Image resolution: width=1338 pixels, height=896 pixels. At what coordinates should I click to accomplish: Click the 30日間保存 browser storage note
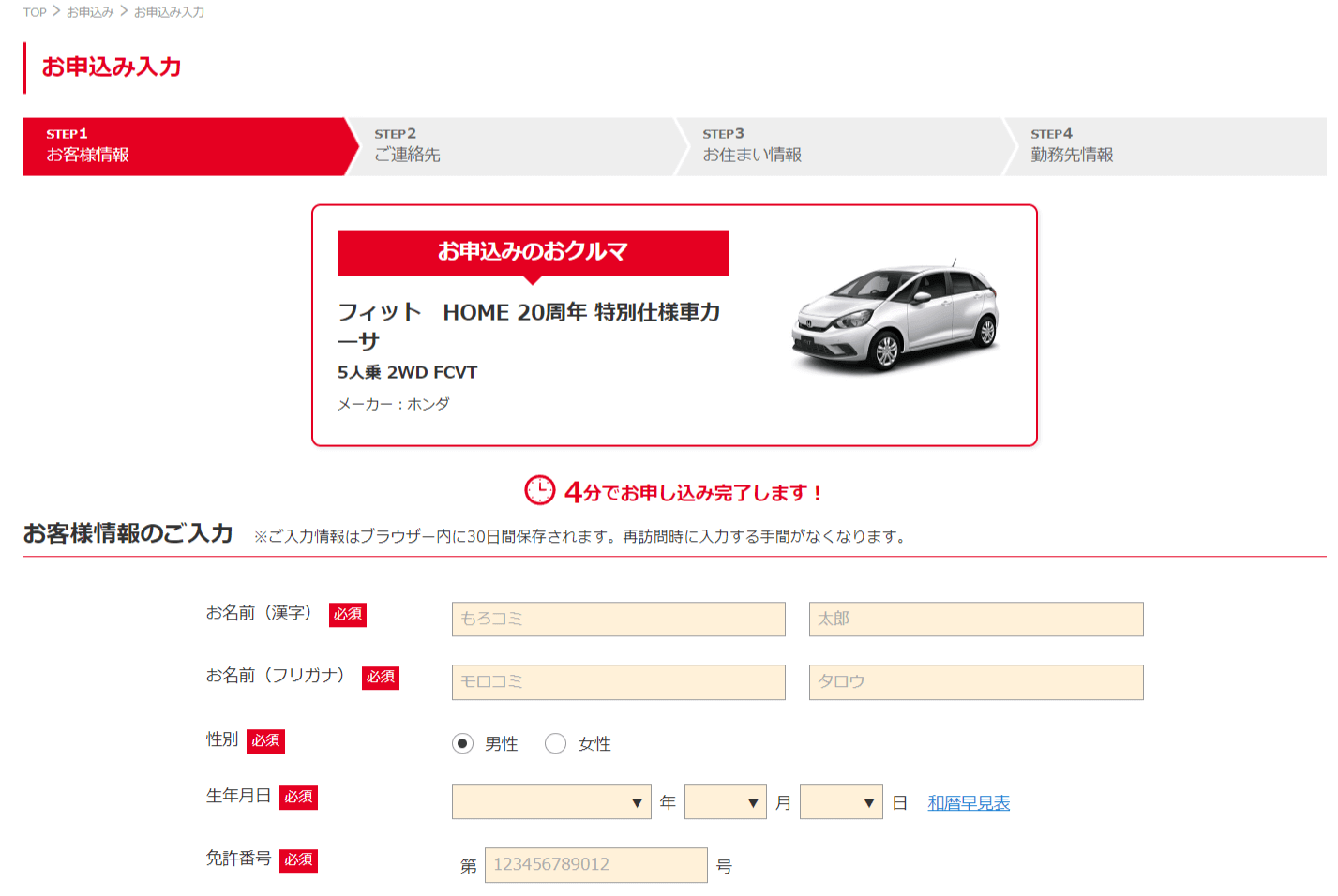pos(579,537)
